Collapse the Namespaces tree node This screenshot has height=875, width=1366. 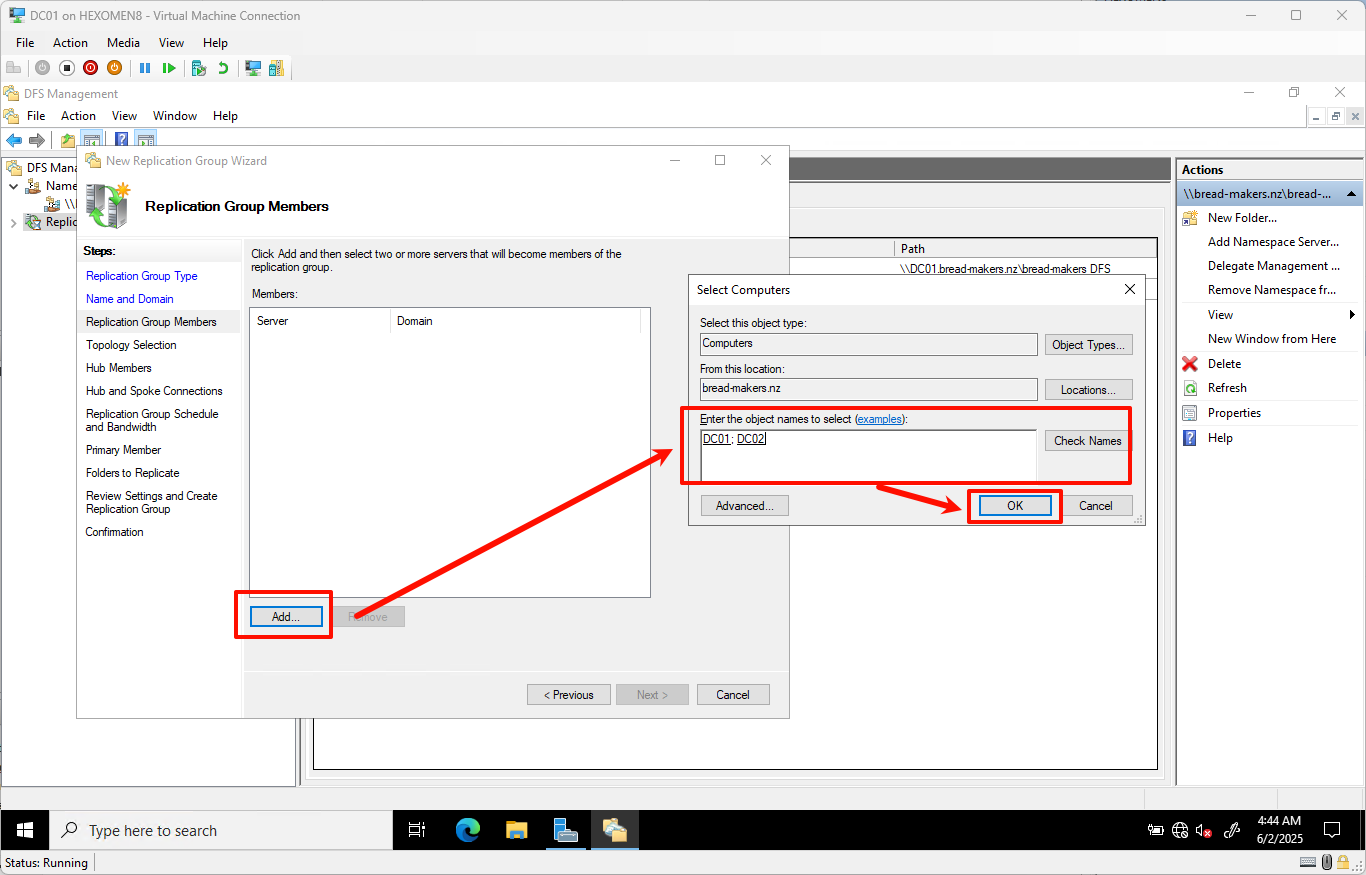point(12,187)
